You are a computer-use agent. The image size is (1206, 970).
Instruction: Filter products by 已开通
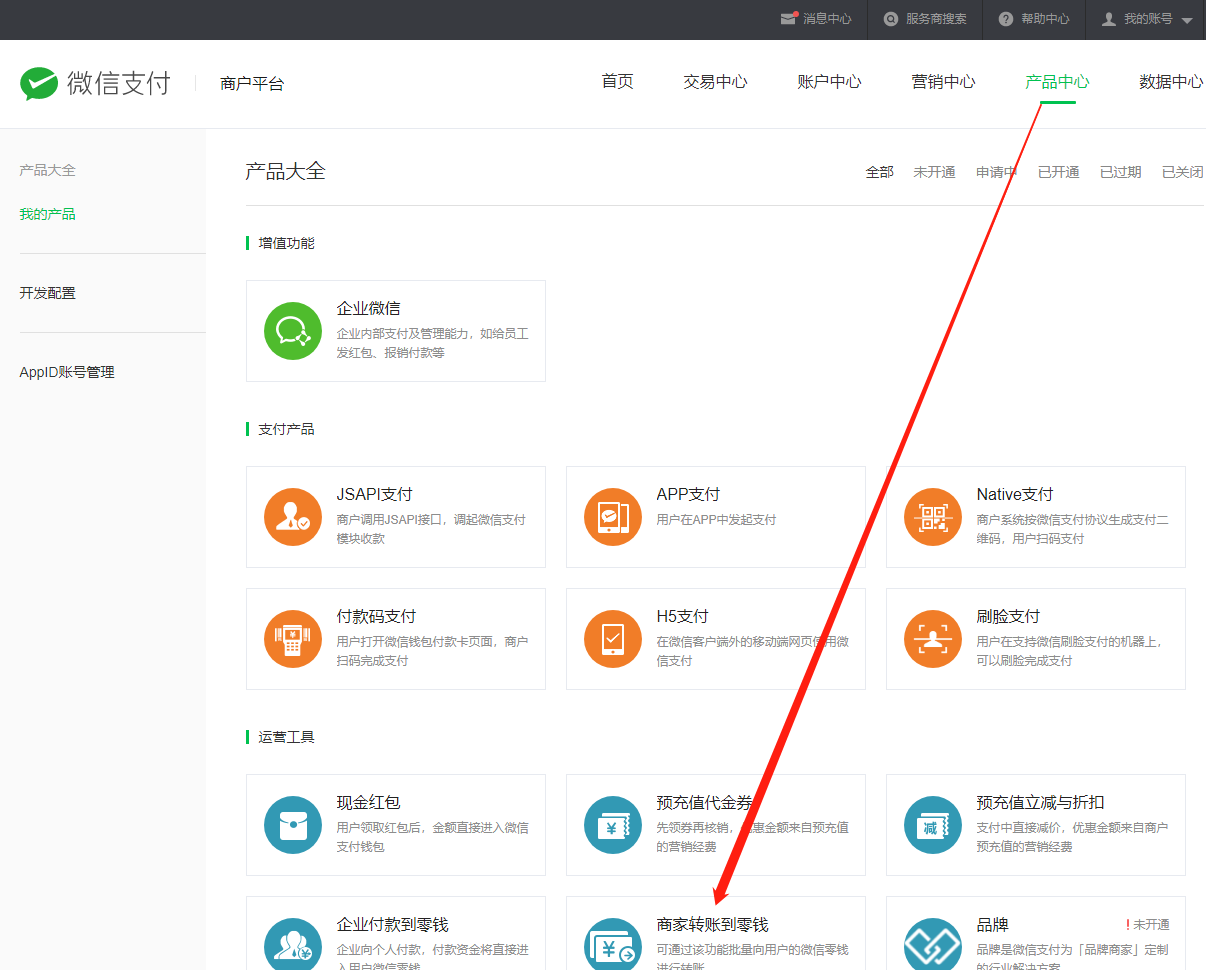click(x=1059, y=172)
